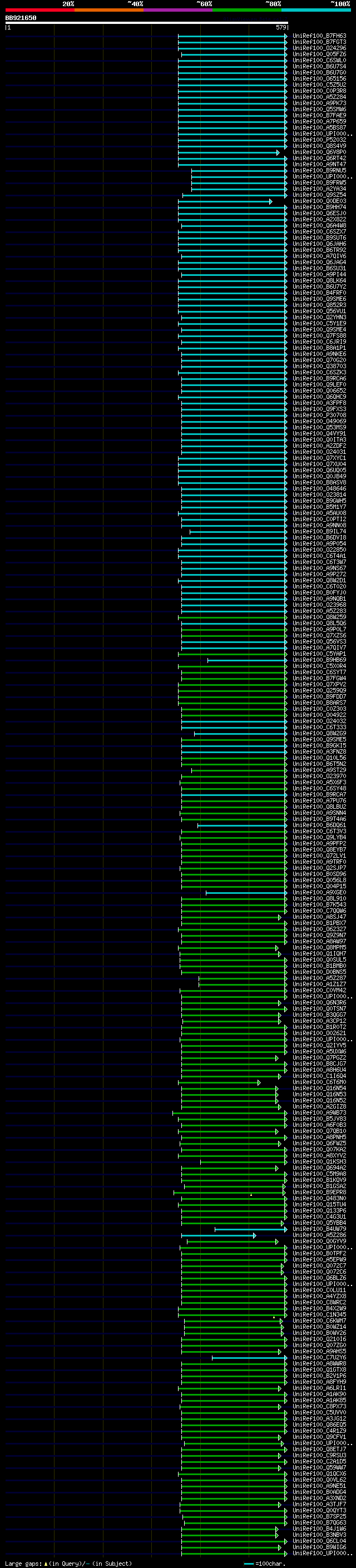Select hit label UniRef100_B9WIG6
The width and height of the screenshot is (356, 1568).
319,1547
